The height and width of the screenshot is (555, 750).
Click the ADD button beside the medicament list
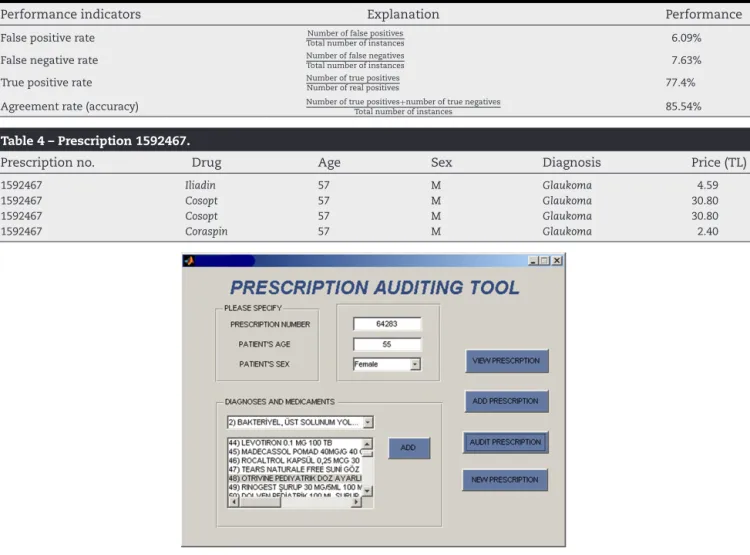(409, 448)
